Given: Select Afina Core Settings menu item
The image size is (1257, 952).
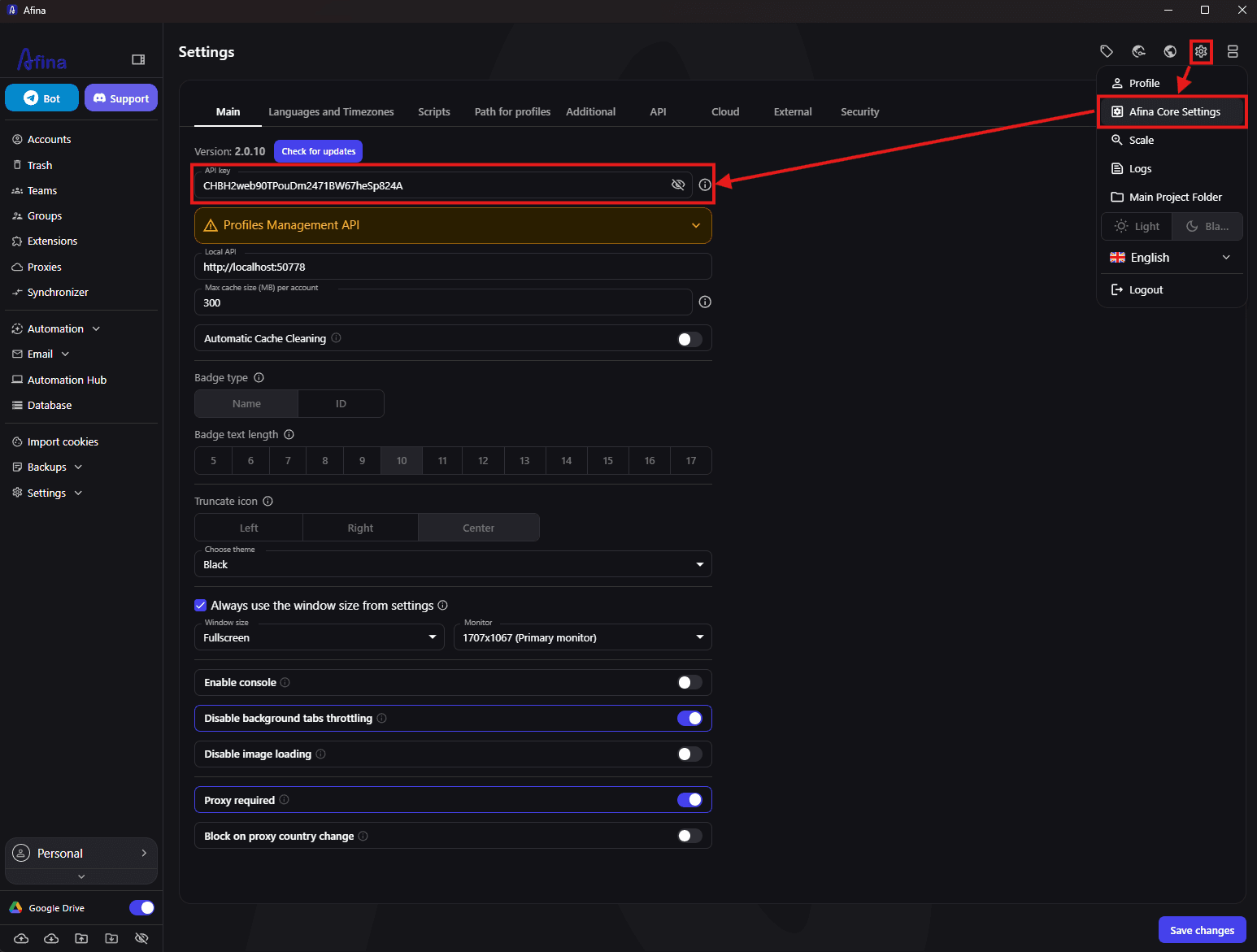Looking at the screenshot, I should [x=1172, y=111].
